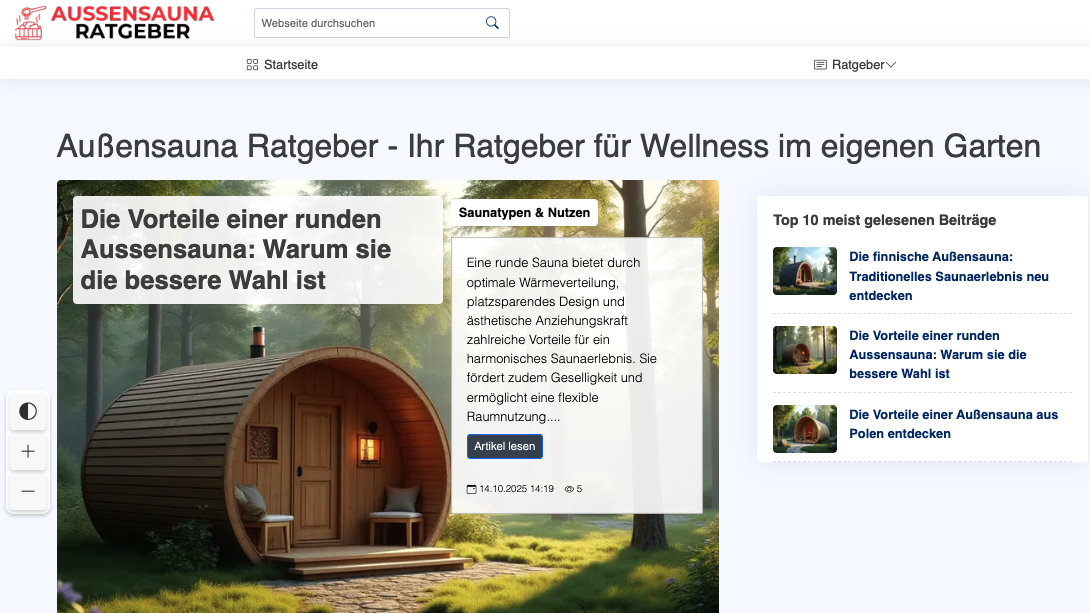Viewport: 1090px width, 613px height.
Task: Click the search magnifier icon
Action: 491,22
